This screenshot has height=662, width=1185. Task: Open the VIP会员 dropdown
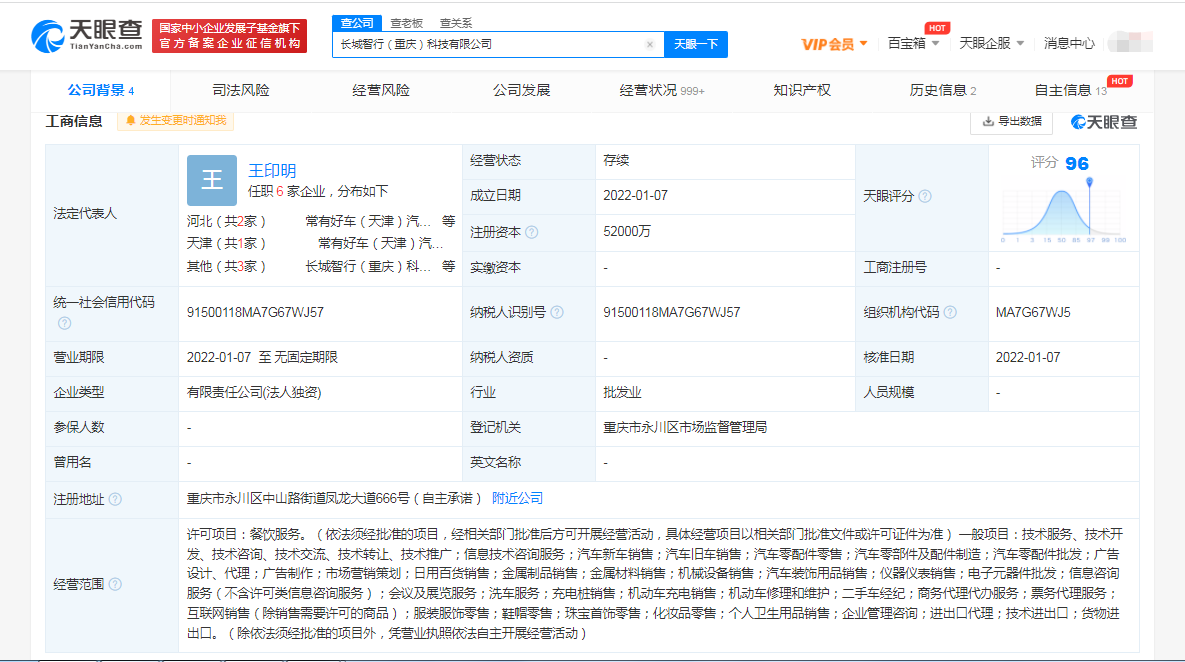834,44
